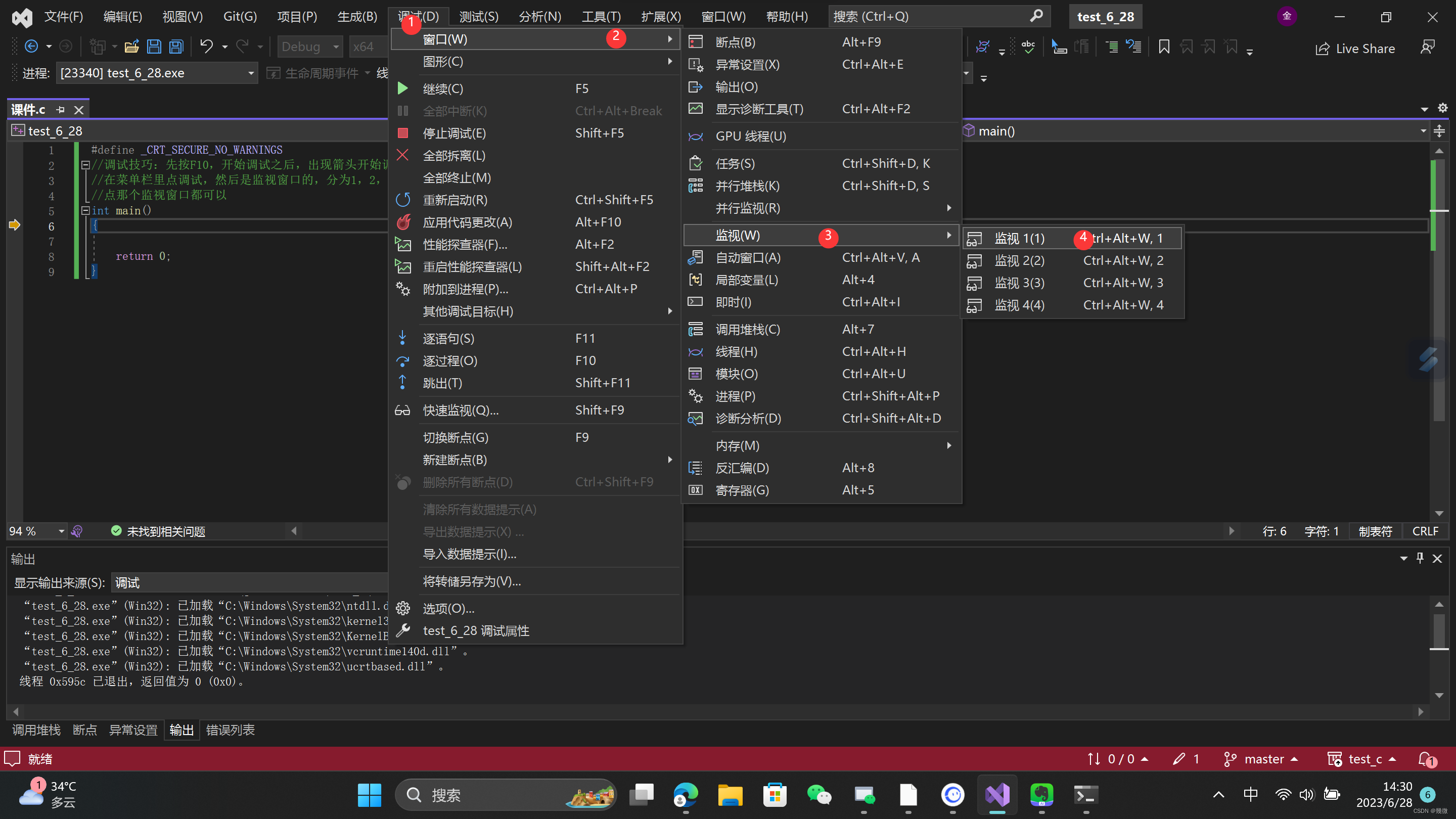Screen dimensions: 1456x819
Task: Open 选项(O)... settings entry
Action: [535, 608]
